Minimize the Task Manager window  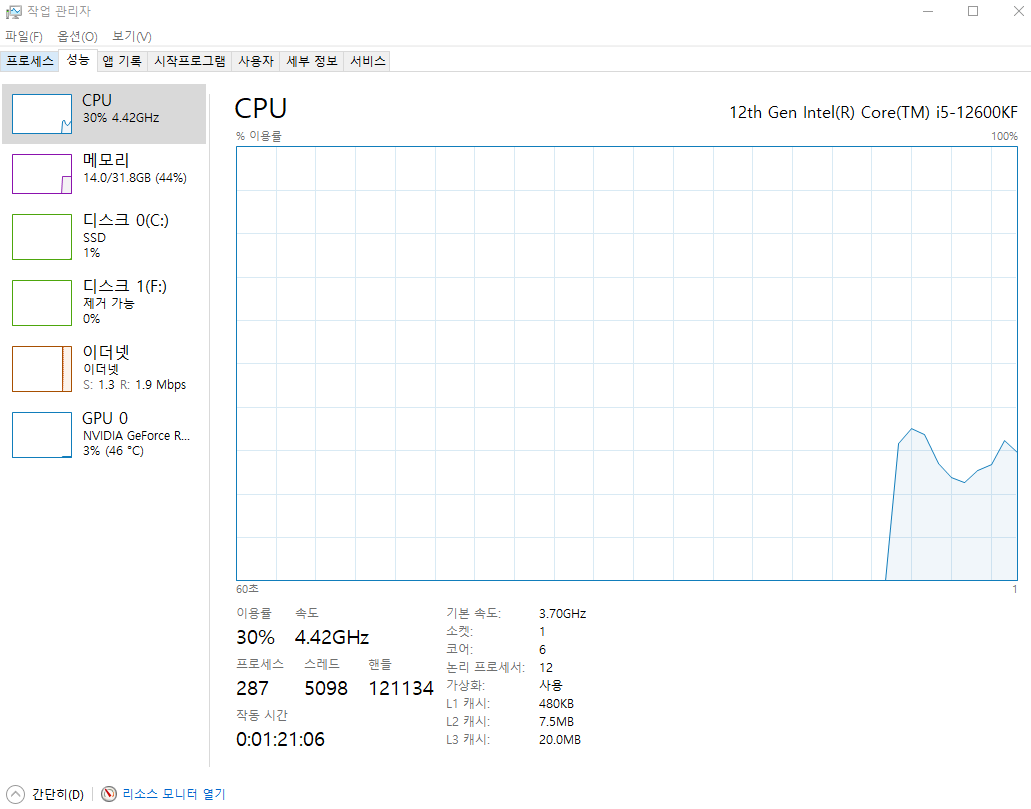(928, 11)
